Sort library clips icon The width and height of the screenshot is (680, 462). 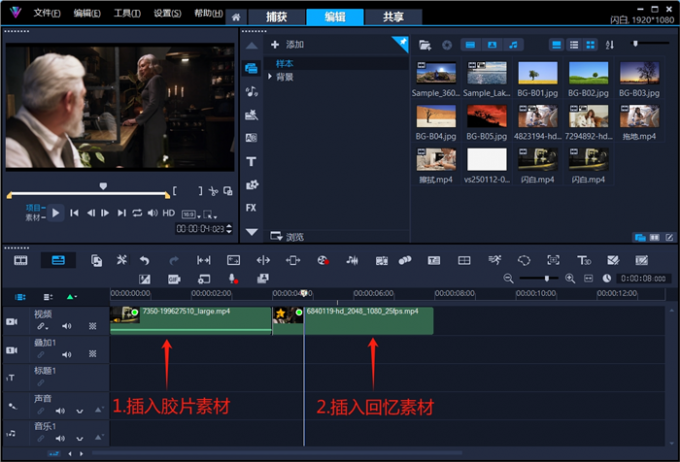pyautogui.click(x=609, y=45)
